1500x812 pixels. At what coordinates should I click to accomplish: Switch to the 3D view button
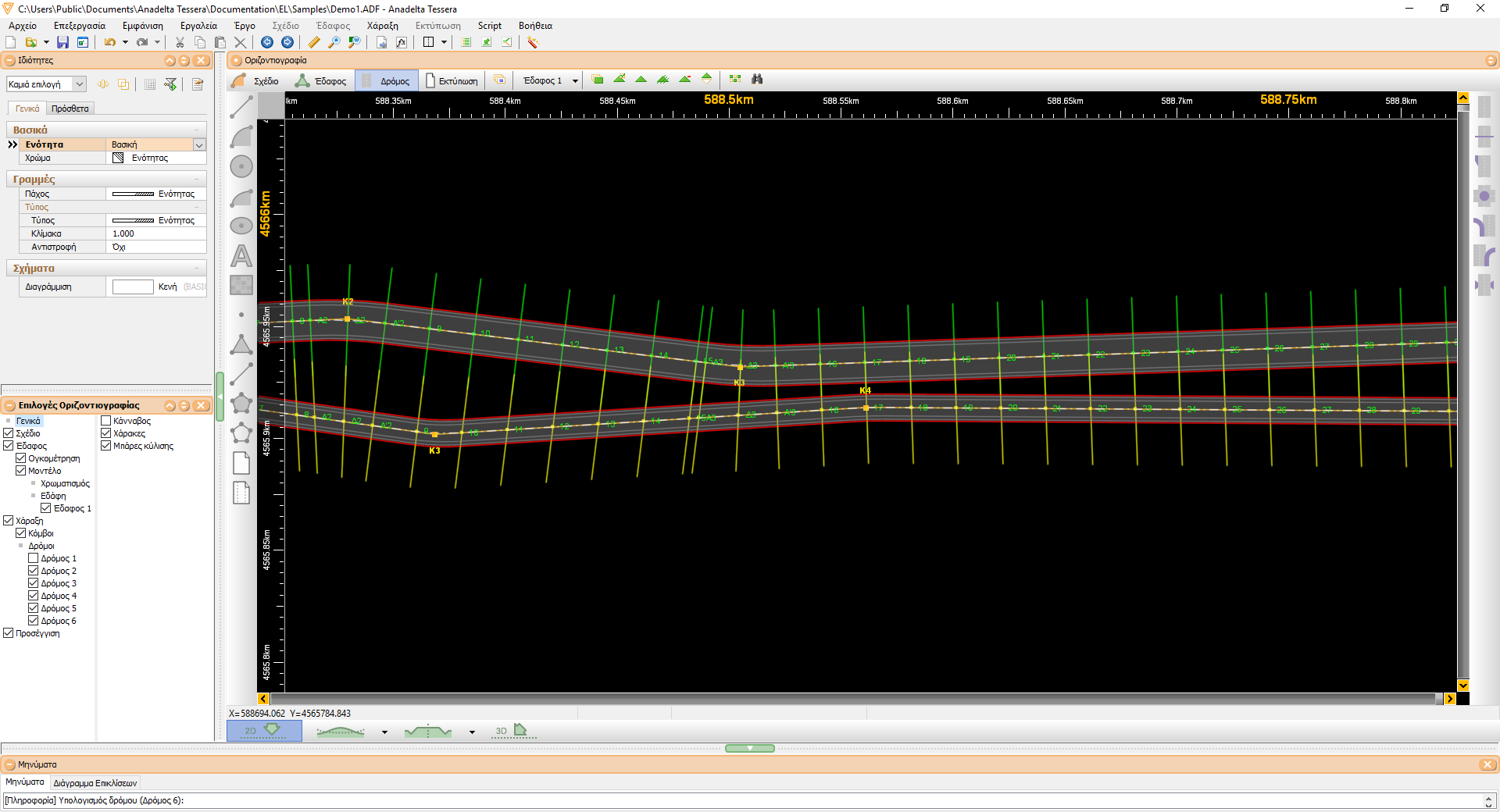click(513, 731)
